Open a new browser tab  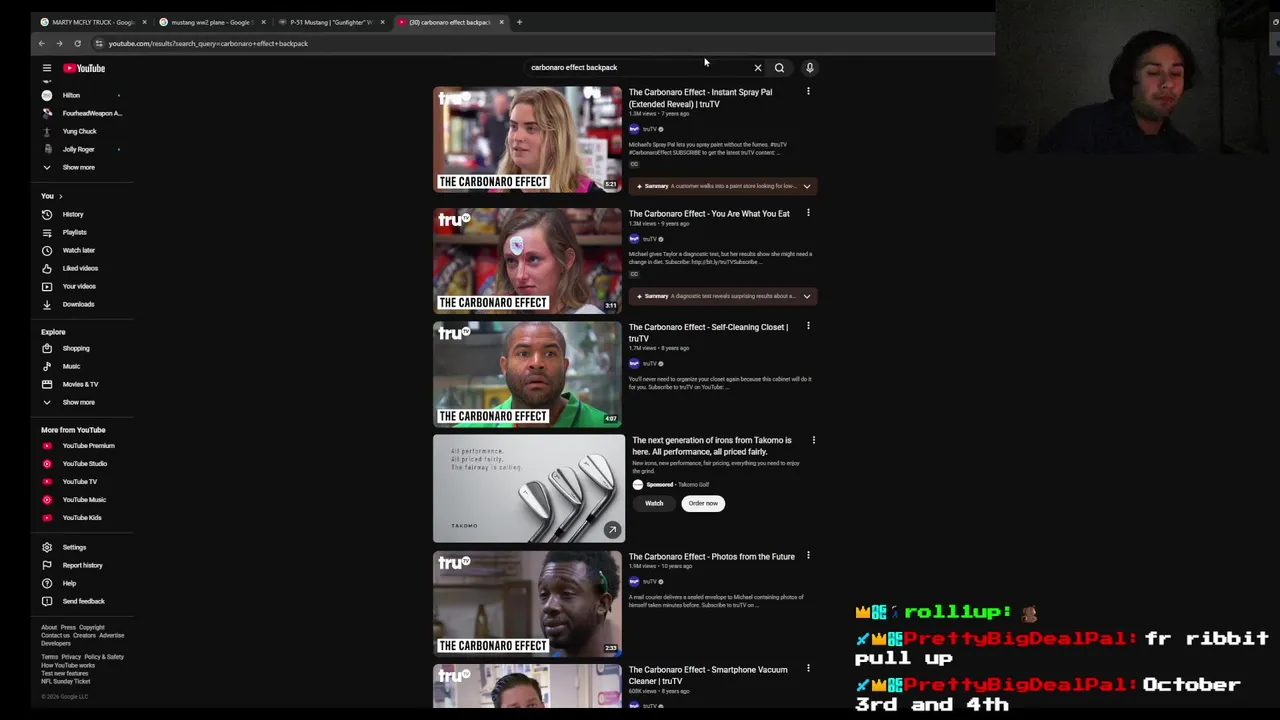point(519,22)
